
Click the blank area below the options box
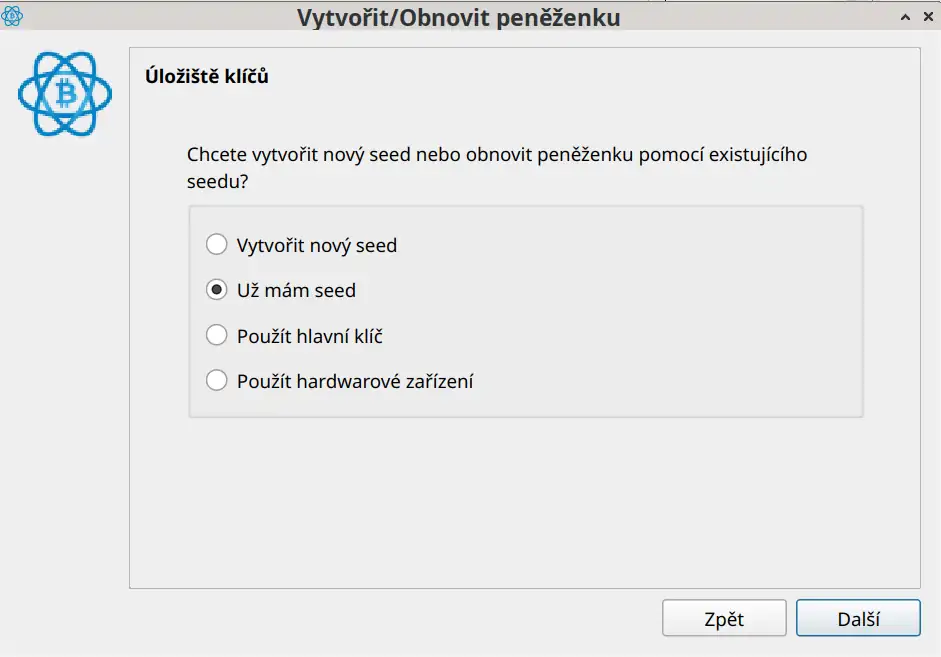coord(520,500)
